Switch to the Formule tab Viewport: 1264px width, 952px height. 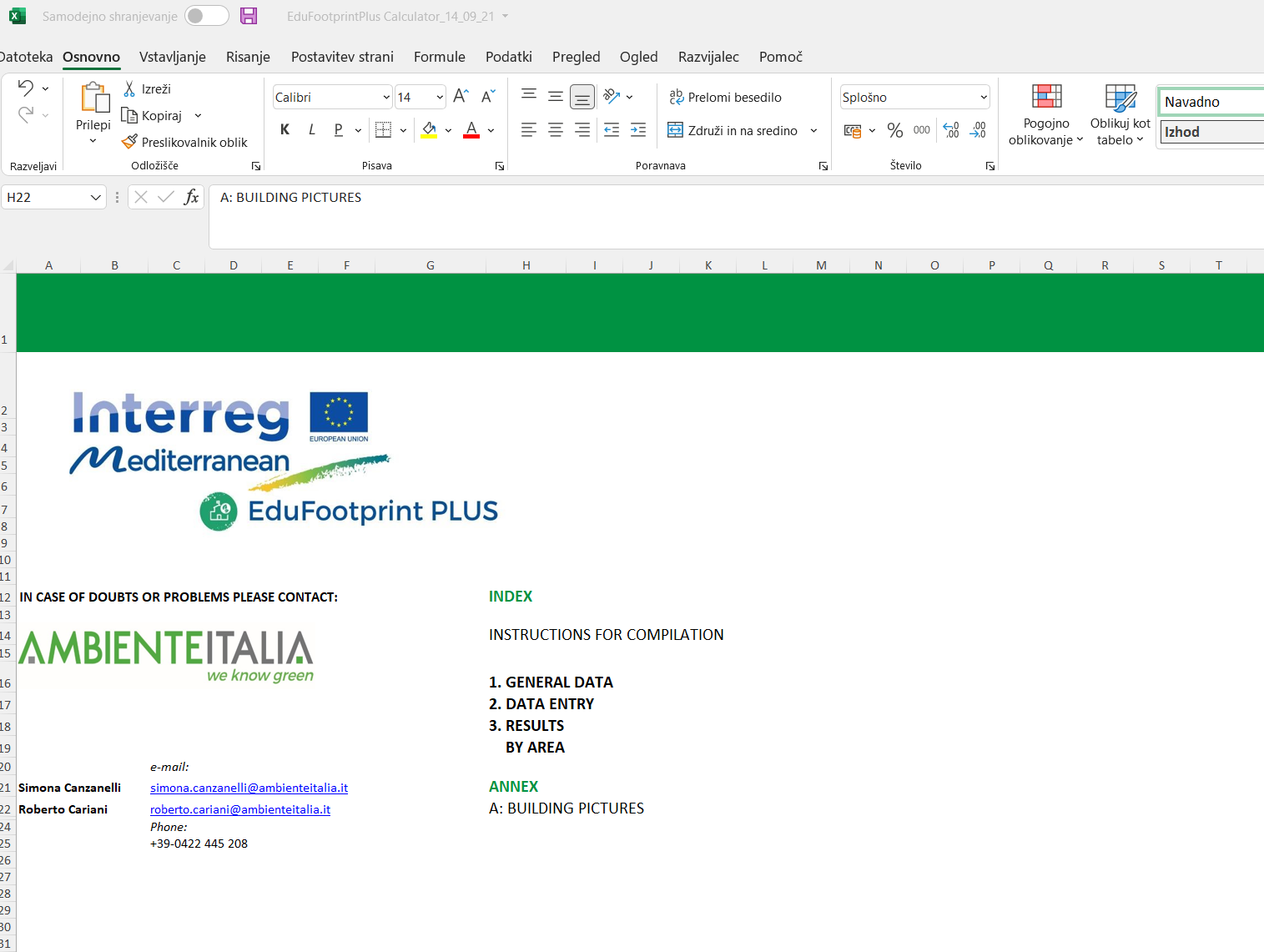(x=439, y=57)
